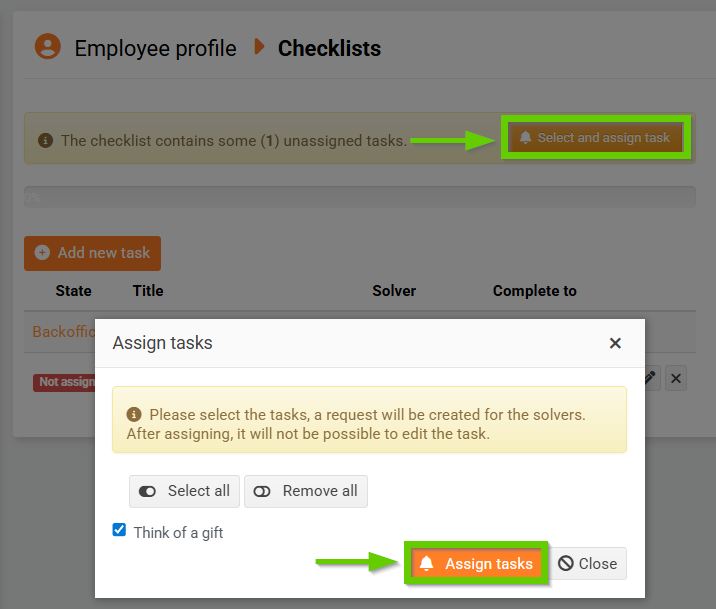Confirm with the orange Assign tasks button
The width and height of the screenshot is (716, 609).
[476, 564]
